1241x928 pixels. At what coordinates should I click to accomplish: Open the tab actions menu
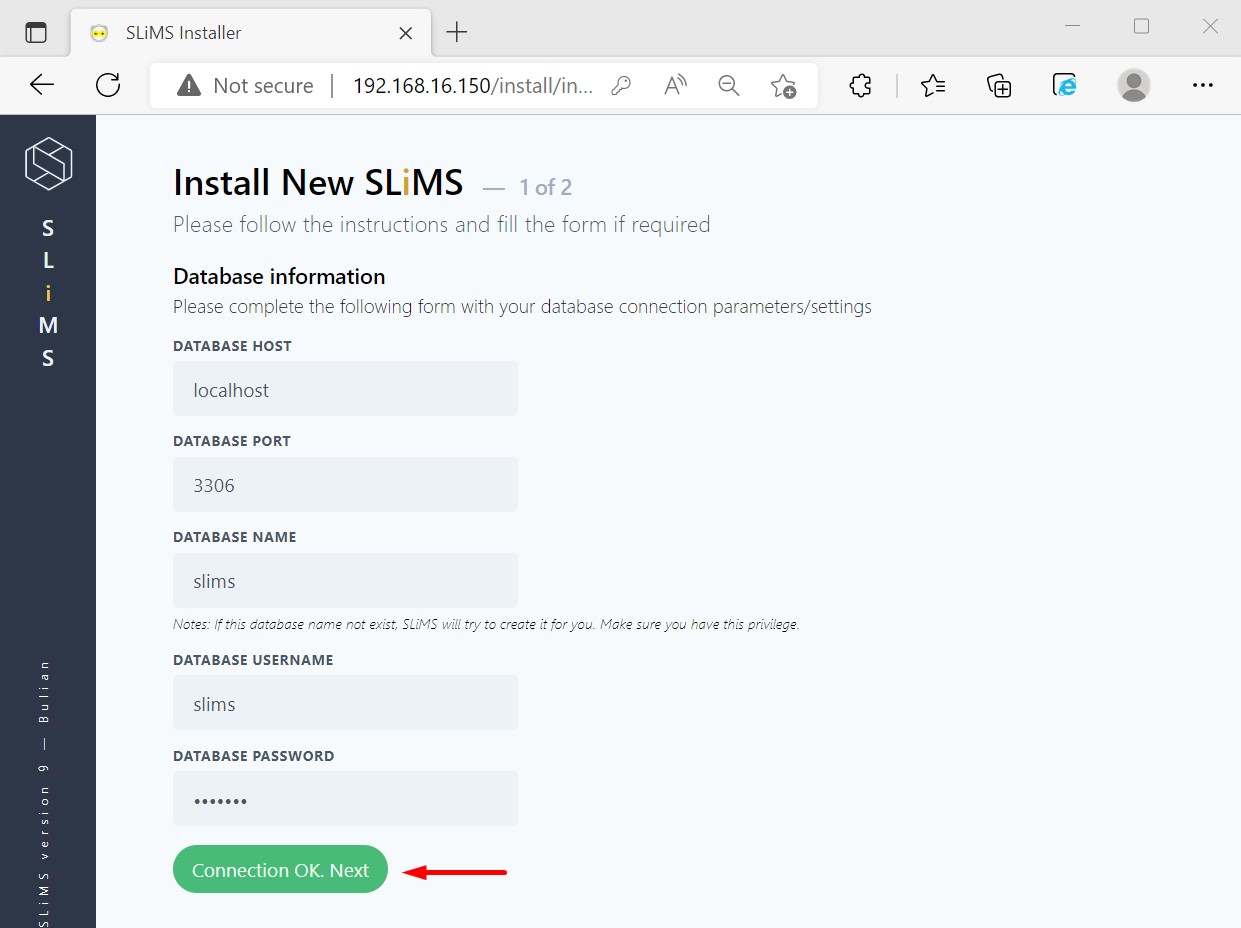point(36,32)
